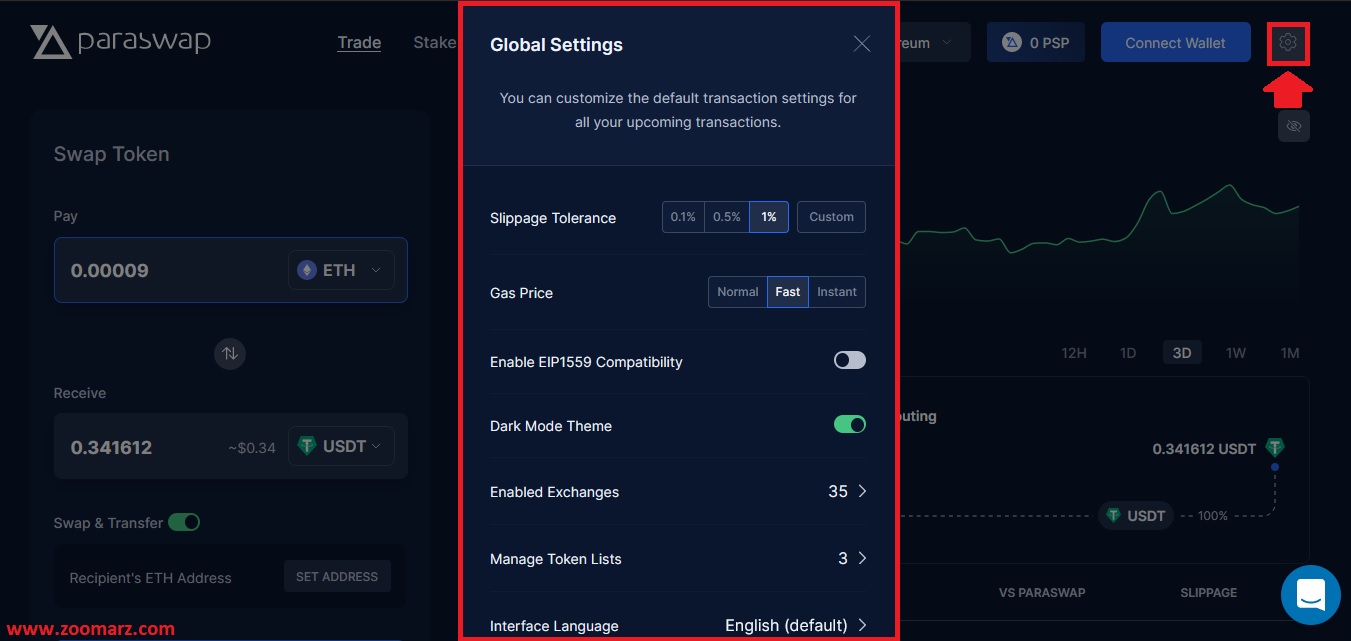Click the 100% routing label
1351x641 pixels.
pyautogui.click(x=1212, y=516)
